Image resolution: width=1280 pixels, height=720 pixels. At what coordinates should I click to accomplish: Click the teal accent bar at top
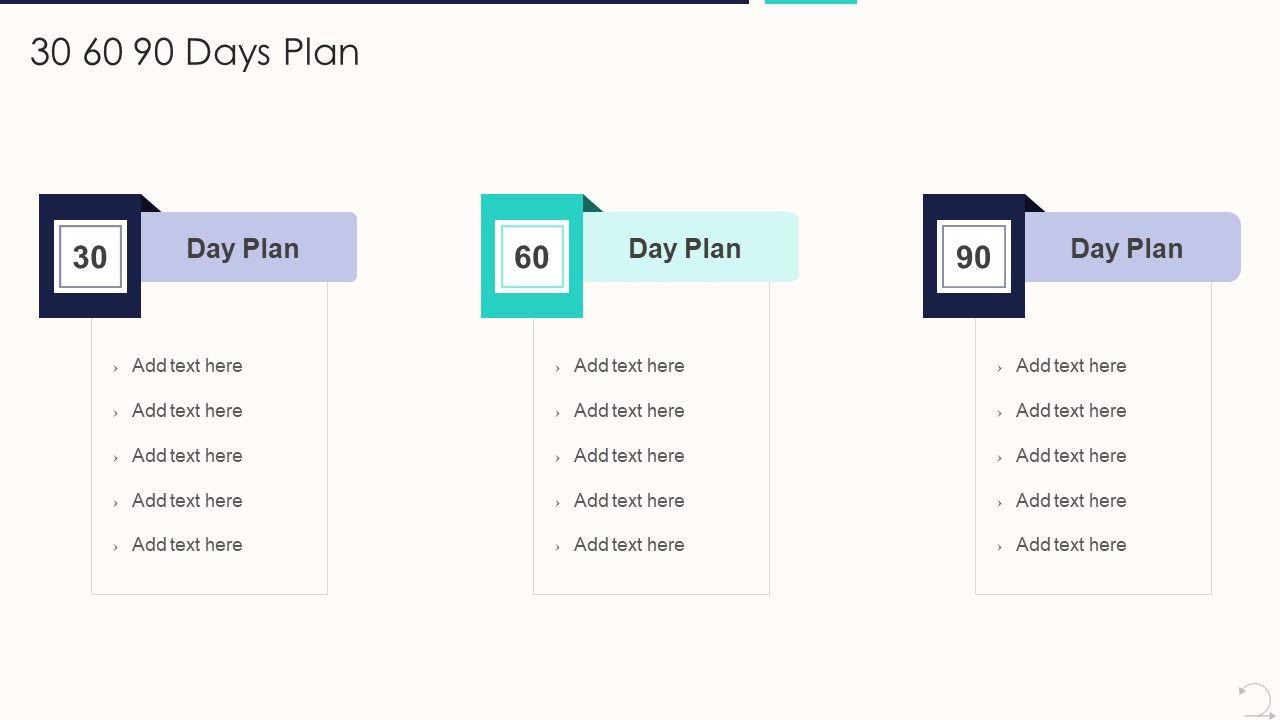(x=811, y=2)
